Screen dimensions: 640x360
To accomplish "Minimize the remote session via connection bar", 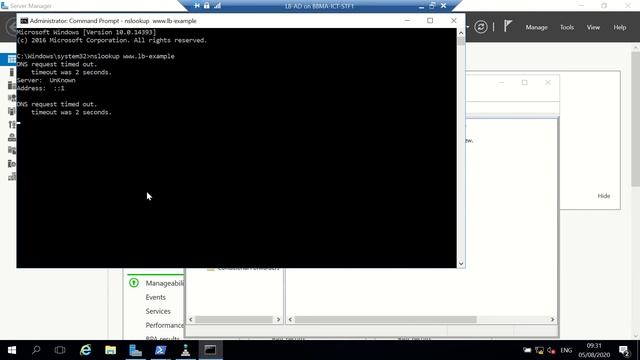I will (x=421, y=6).
